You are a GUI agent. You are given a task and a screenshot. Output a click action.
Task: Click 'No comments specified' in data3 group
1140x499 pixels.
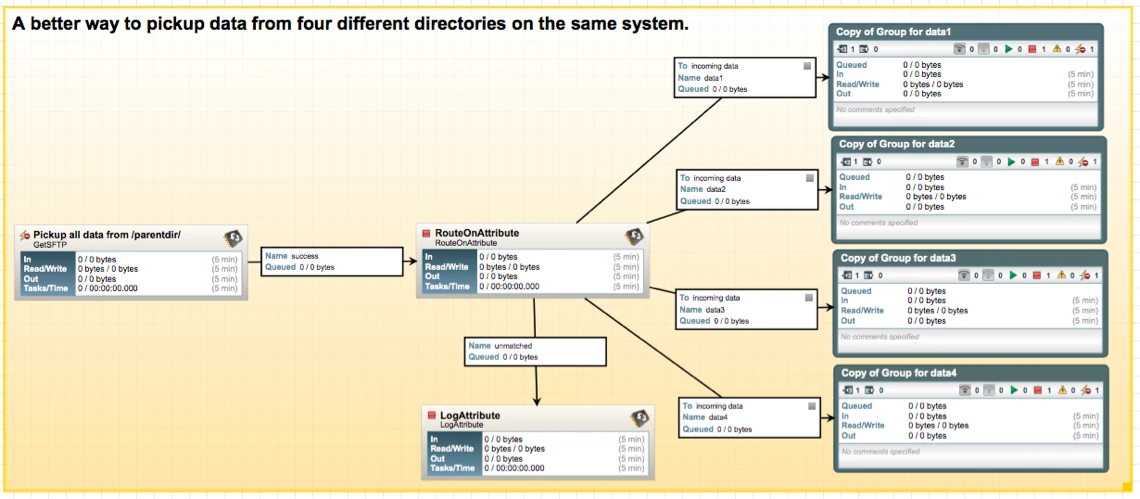pos(880,337)
